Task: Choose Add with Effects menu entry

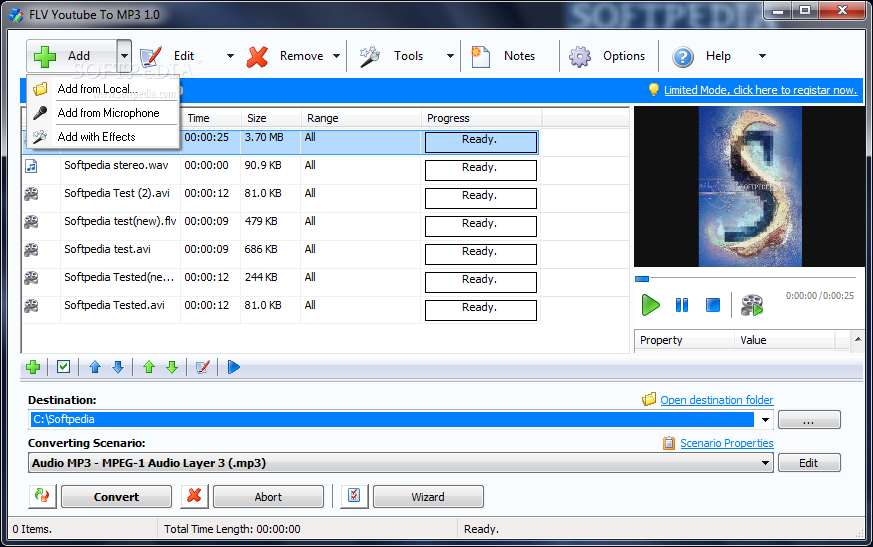Action: coord(103,137)
